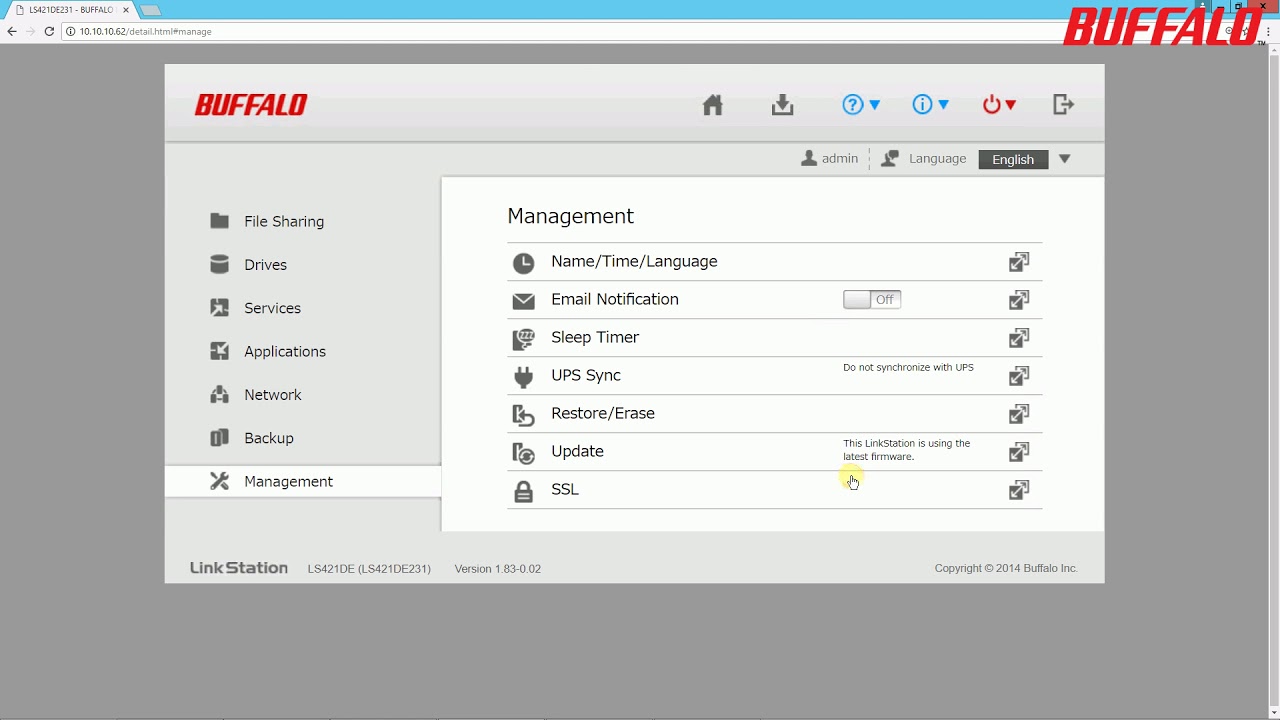Screen dimensions: 1280x720
Task: Click Name/Time/Language label
Action: pyautogui.click(x=634, y=261)
